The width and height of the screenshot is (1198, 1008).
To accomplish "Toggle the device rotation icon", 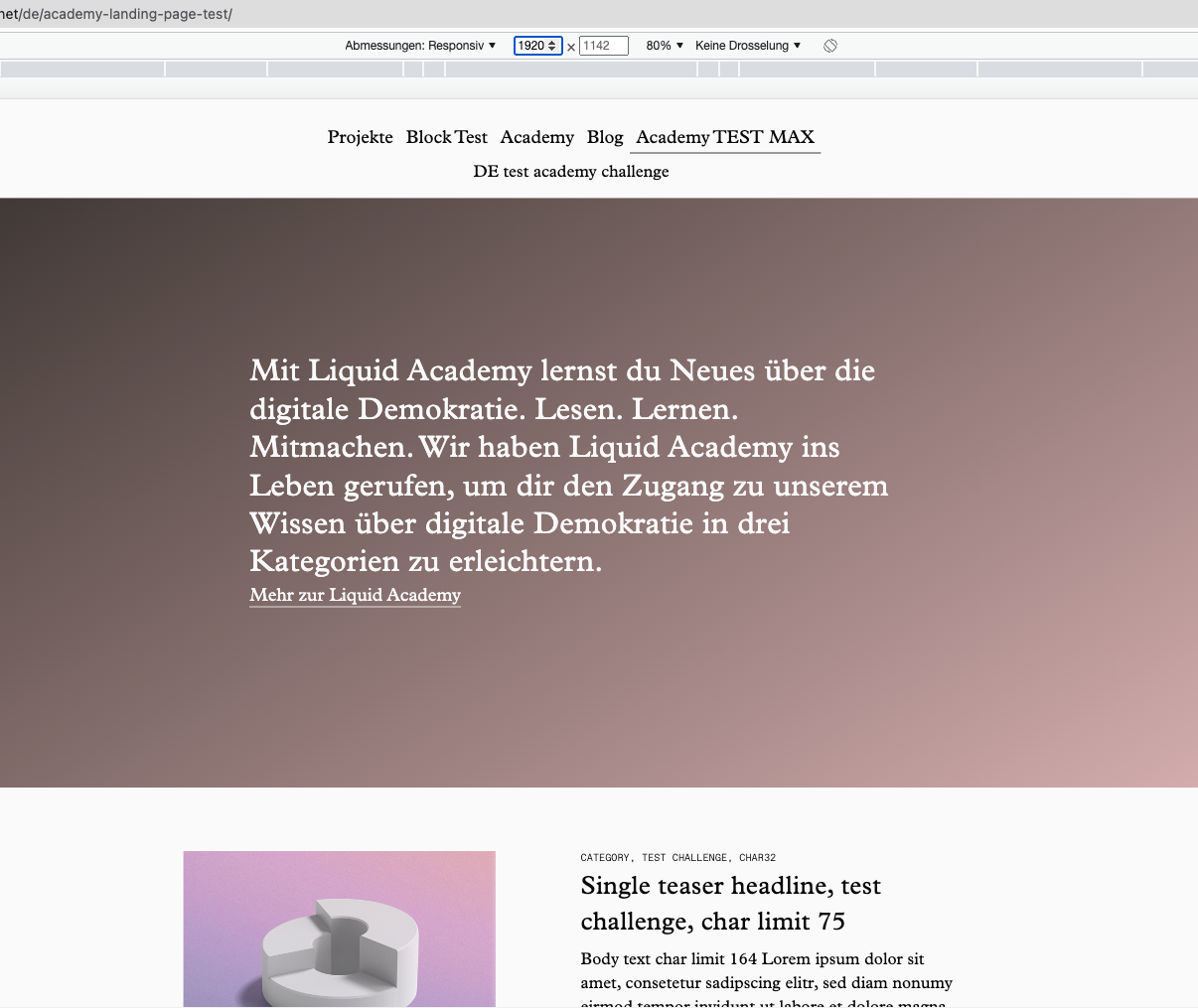I will point(830,46).
